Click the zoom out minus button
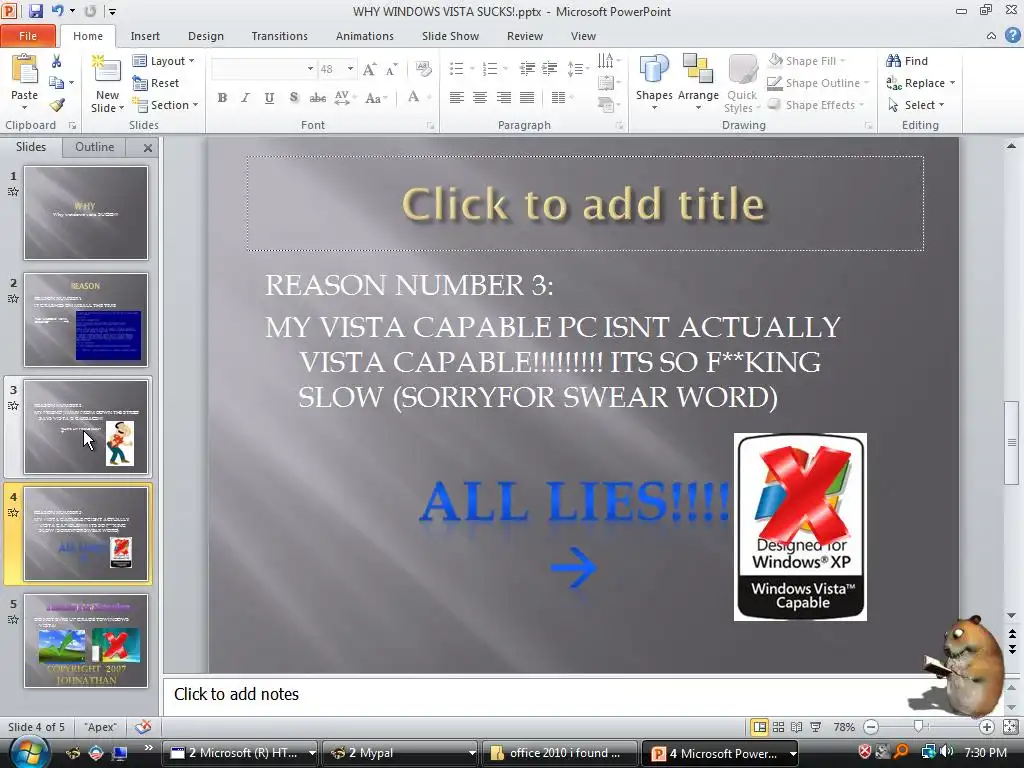This screenshot has height=768, width=1024. coord(871,727)
